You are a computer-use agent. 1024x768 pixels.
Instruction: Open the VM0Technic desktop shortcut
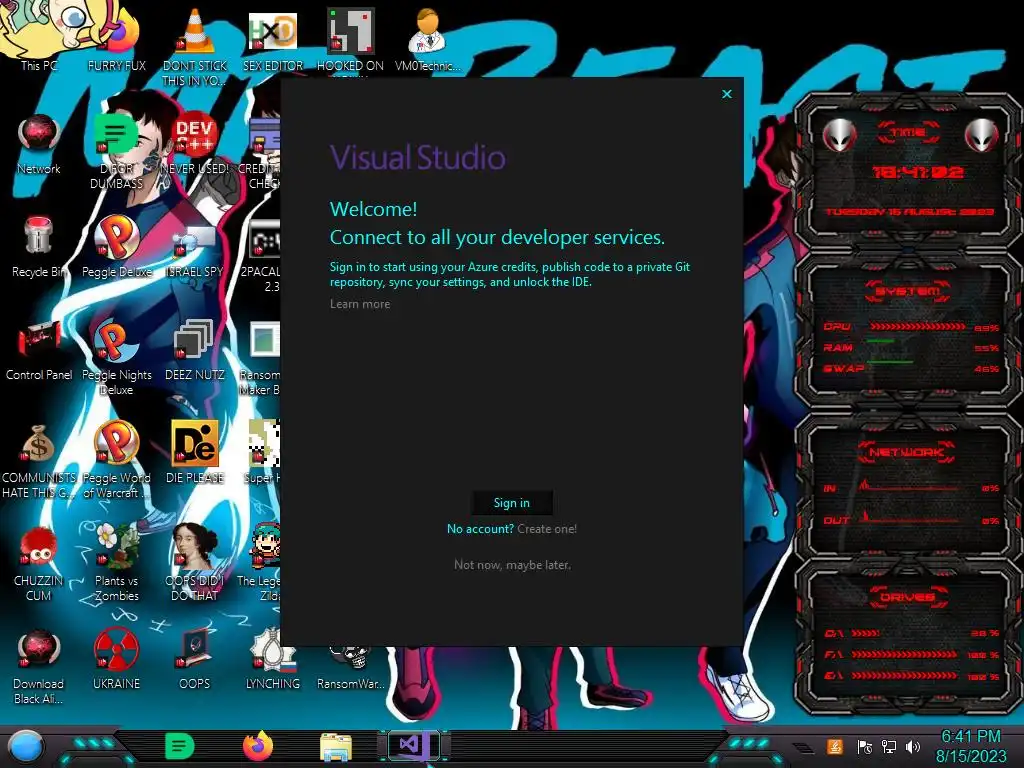[428, 39]
